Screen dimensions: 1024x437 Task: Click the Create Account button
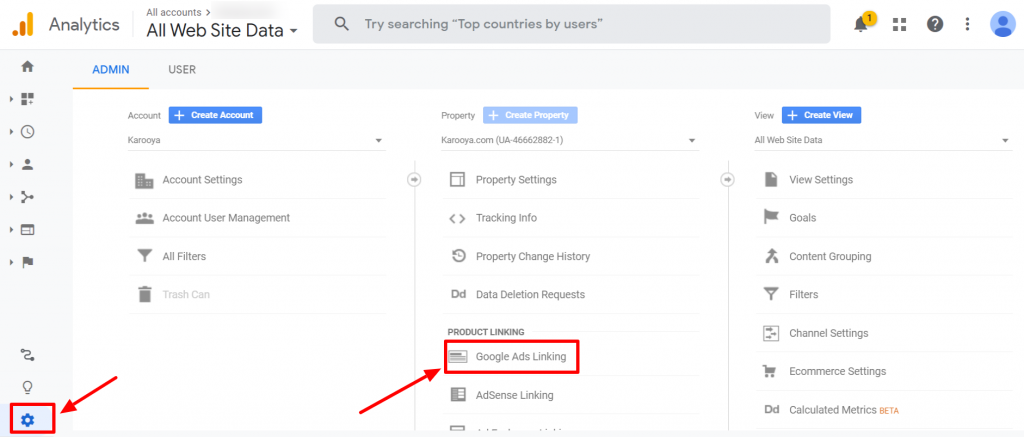216,115
